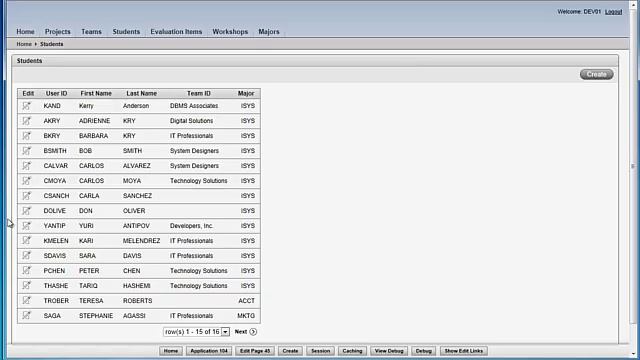Open the Majors tab
The height and width of the screenshot is (360, 640).
269,31
